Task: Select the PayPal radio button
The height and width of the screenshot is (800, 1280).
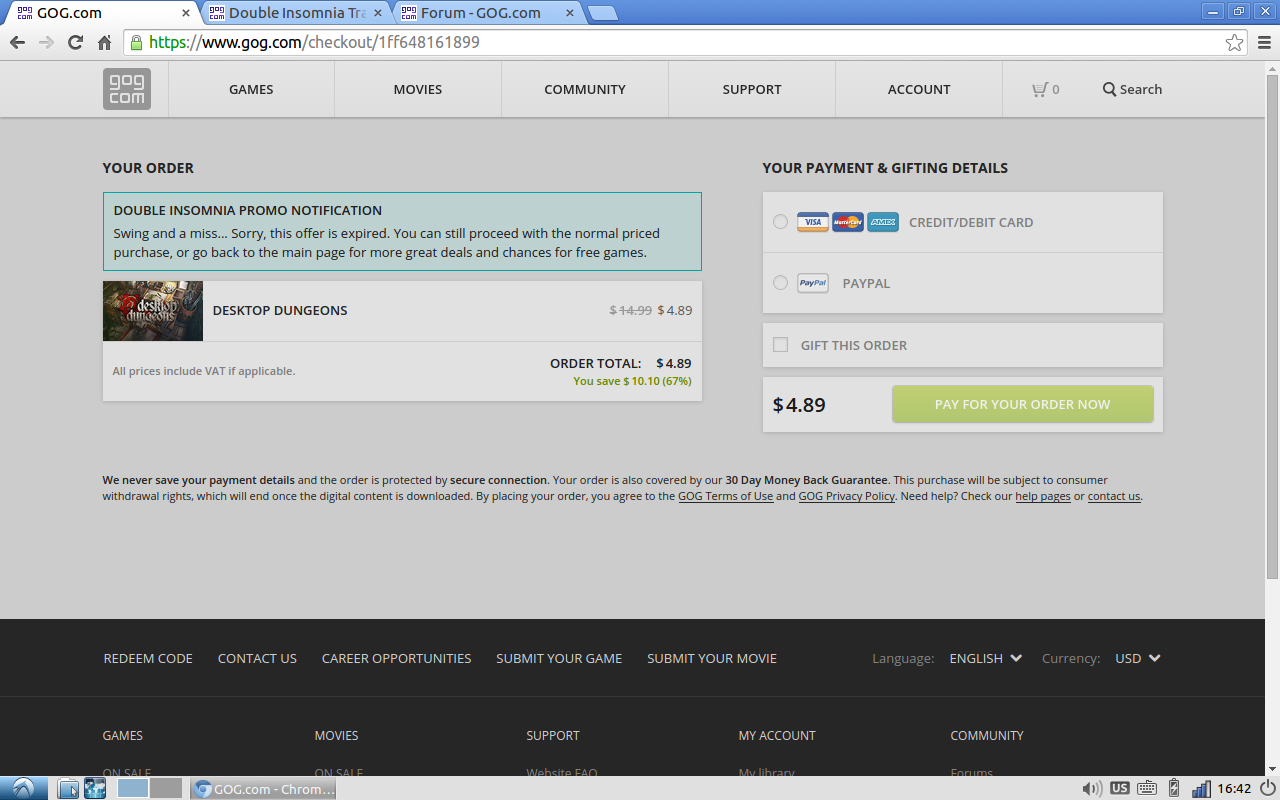Action: [x=780, y=283]
